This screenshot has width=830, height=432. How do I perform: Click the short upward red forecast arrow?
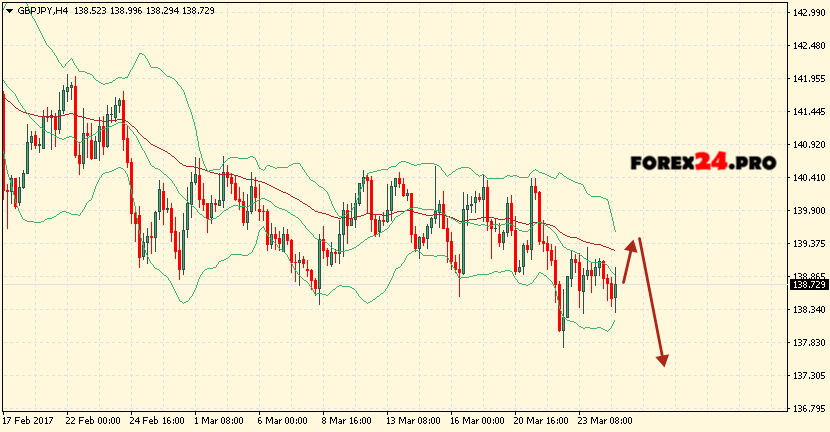point(629,258)
